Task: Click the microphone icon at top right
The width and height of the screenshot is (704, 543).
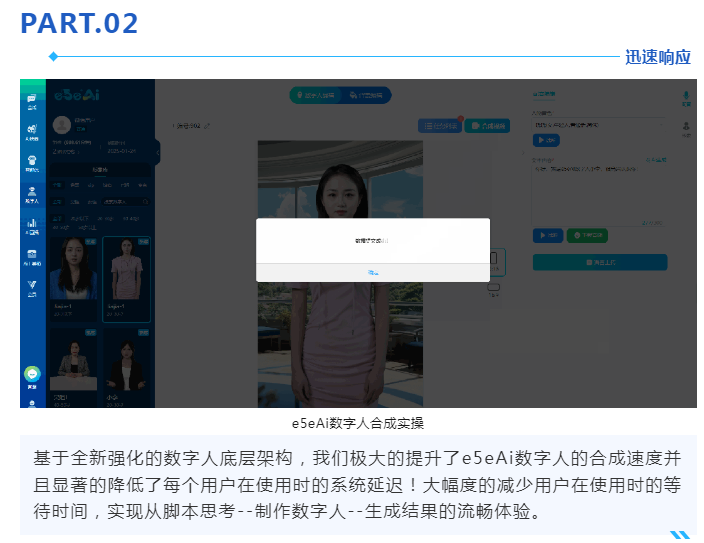Action: pyautogui.click(x=686, y=95)
